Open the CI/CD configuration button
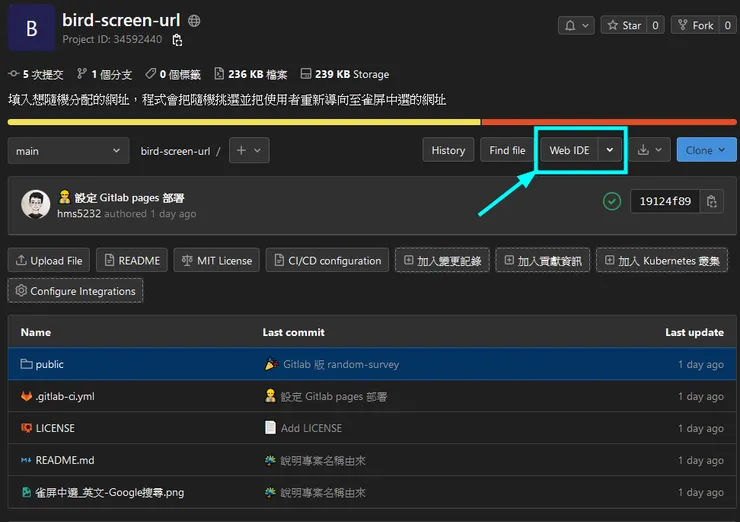The height and width of the screenshot is (522, 740). click(x=327, y=260)
